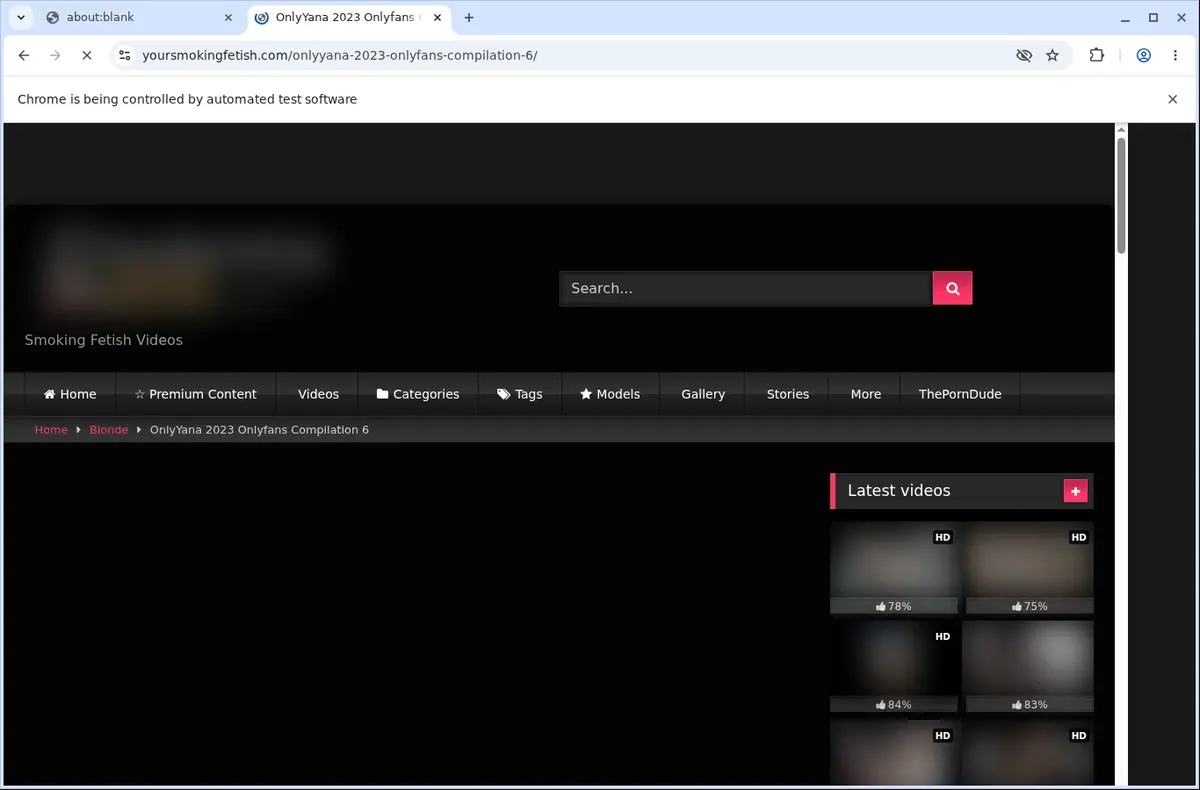Click the page vertical scrollbar thumb

(1122, 195)
